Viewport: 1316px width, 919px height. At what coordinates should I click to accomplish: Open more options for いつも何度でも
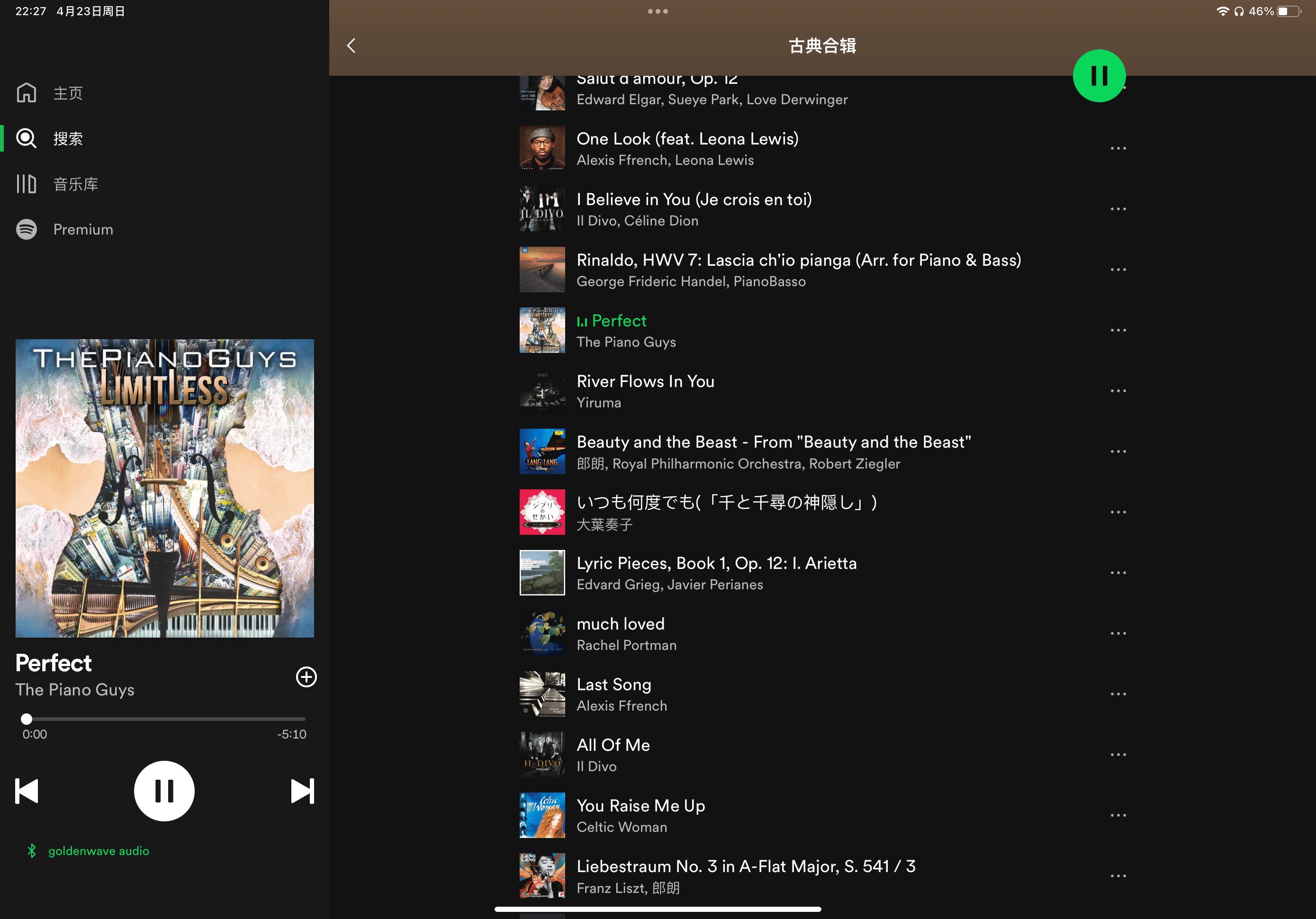pyautogui.click(x=1118, y=512)
